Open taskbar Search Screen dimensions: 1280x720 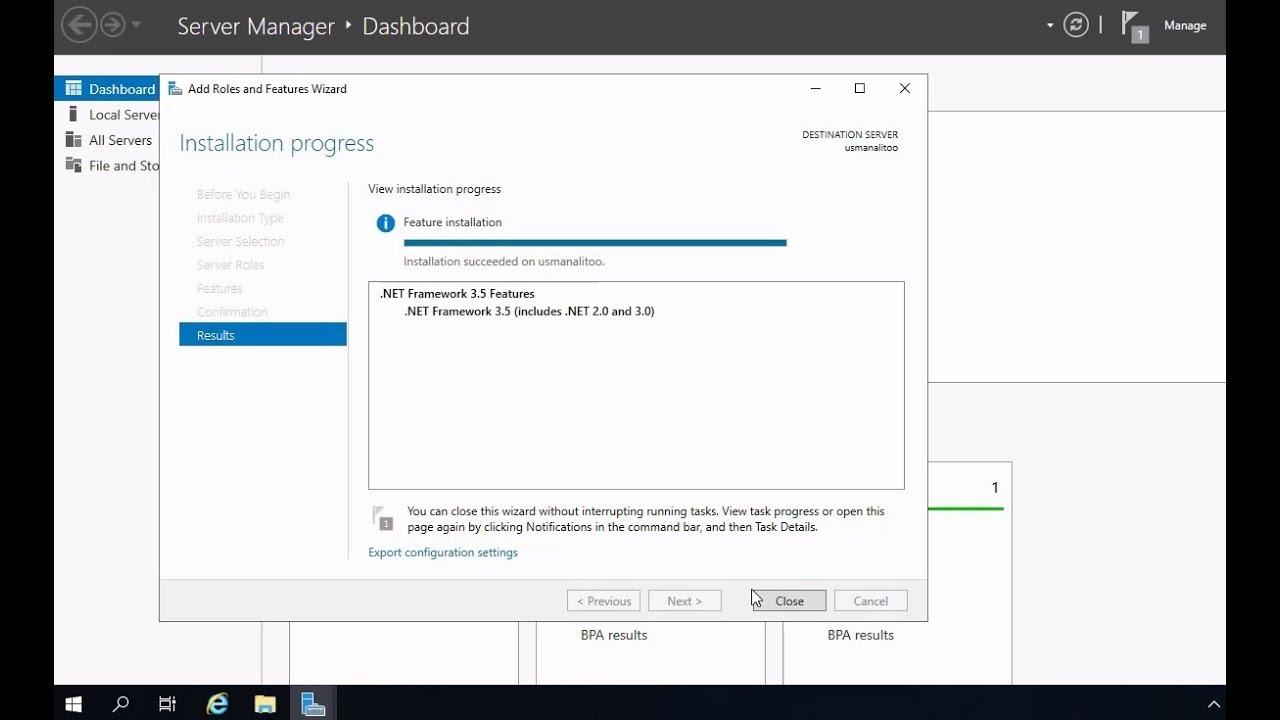121,704
